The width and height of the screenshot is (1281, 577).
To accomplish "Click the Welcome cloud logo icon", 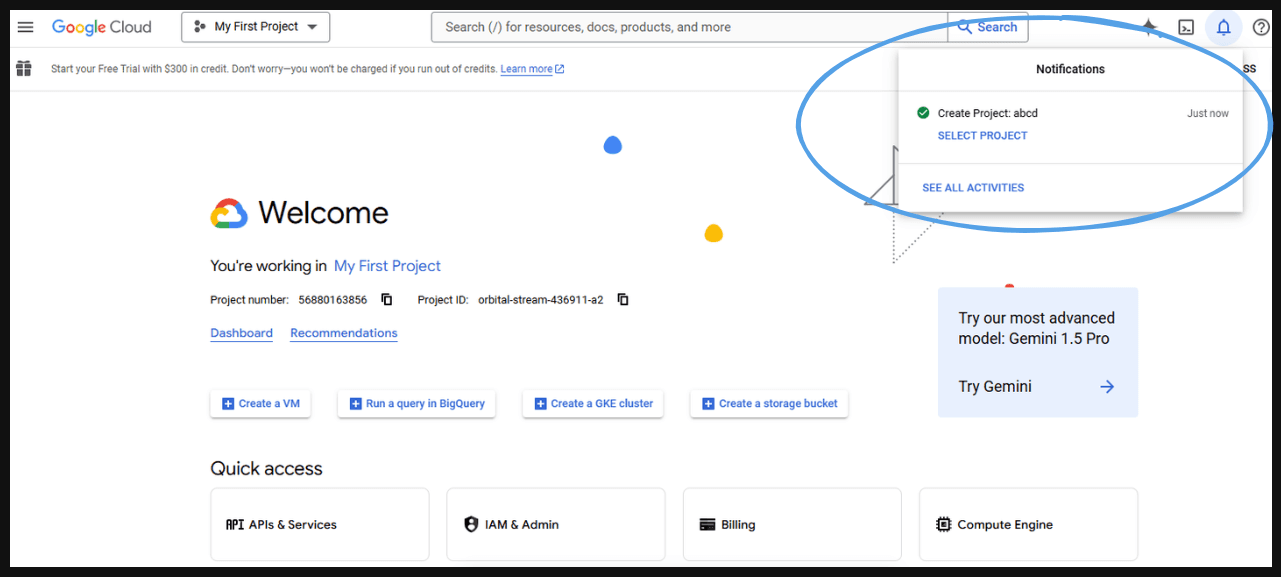I will (229, 213).
